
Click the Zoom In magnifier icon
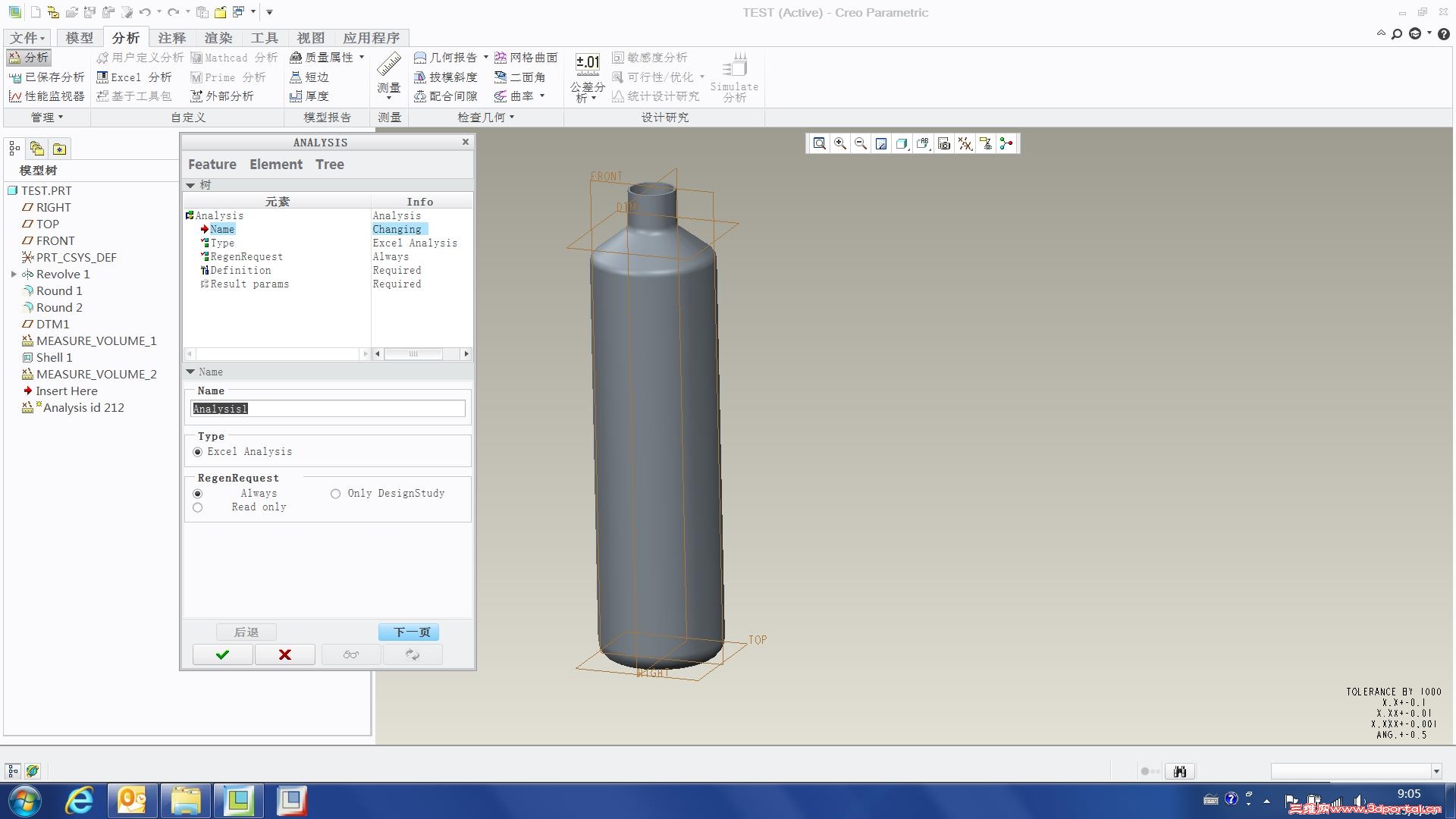pyautogui.click(x=840, y=143)
